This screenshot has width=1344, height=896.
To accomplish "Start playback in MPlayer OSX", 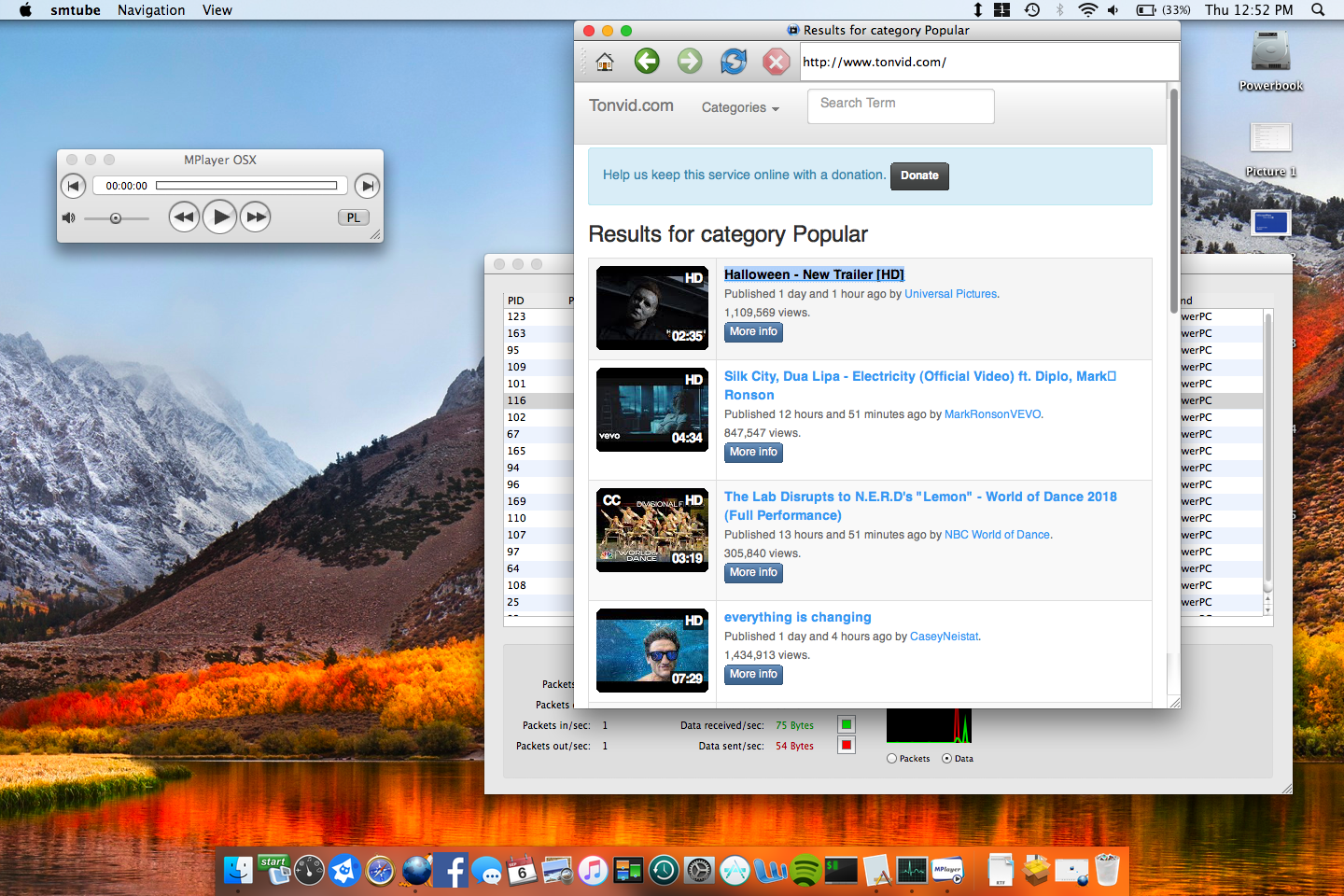I will tap(219, 217).
